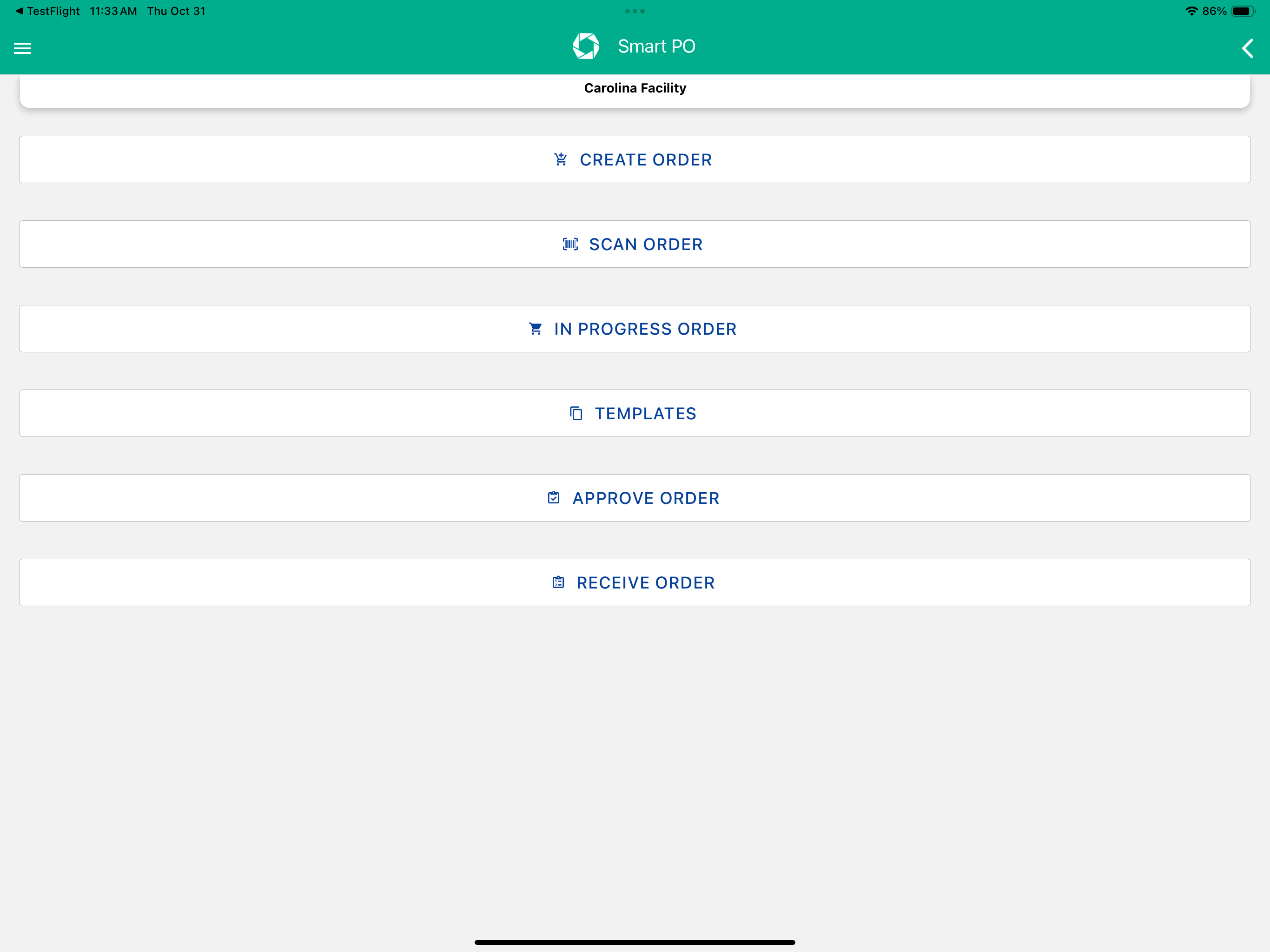View the IN PROGRESS ORDER text label
Screen dimensions: 1270x952
pyautogui.click(x=645, y=329)
